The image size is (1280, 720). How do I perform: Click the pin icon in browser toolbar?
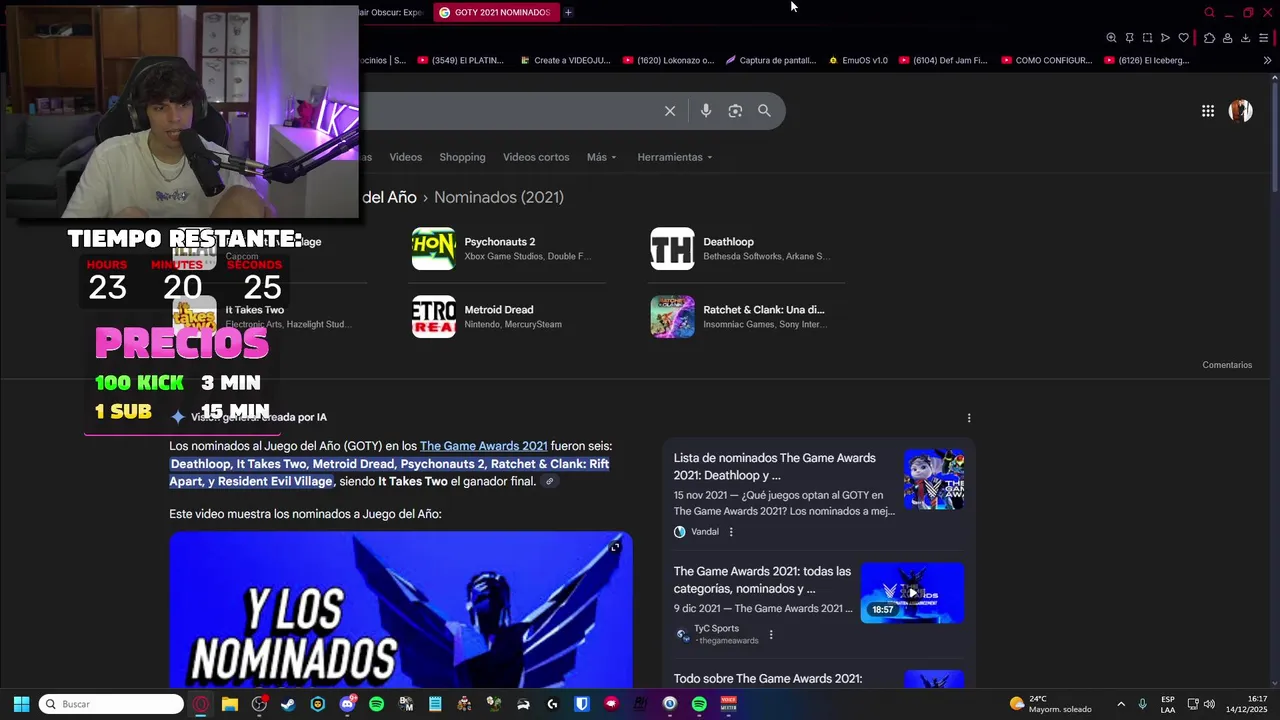1129,38
